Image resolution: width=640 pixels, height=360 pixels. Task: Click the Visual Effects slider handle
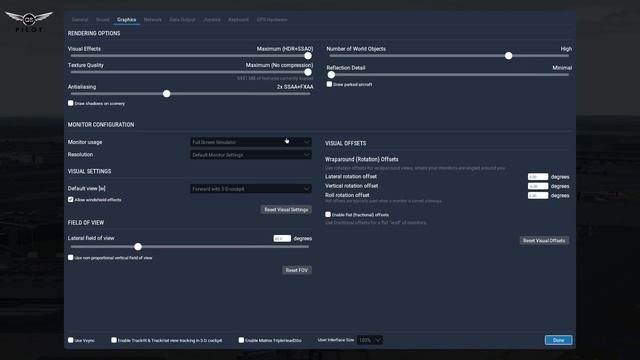(308, 56)
